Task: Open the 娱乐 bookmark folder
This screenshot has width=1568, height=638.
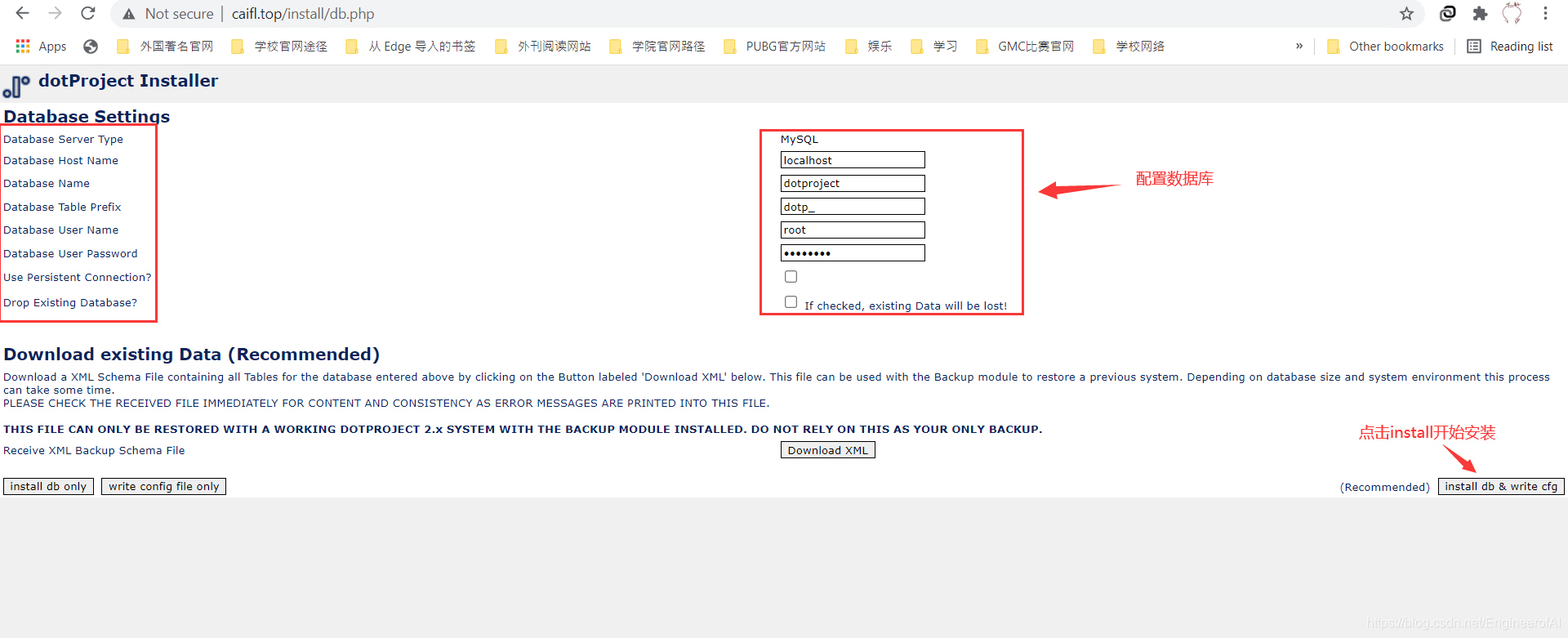Action: [868, 47]
